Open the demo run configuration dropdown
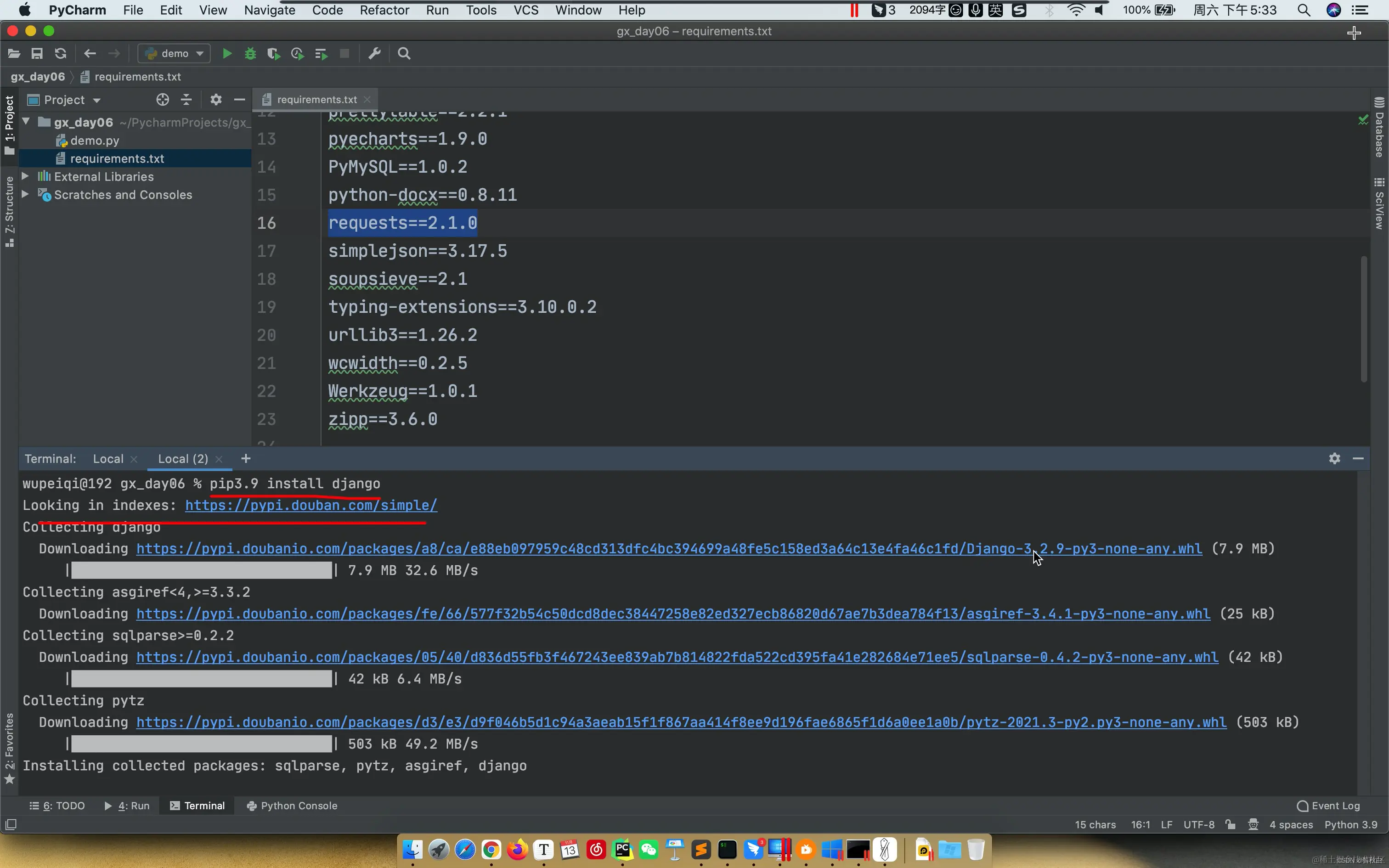The height and width of the screenshot is (868, 1389). (175, 53)
